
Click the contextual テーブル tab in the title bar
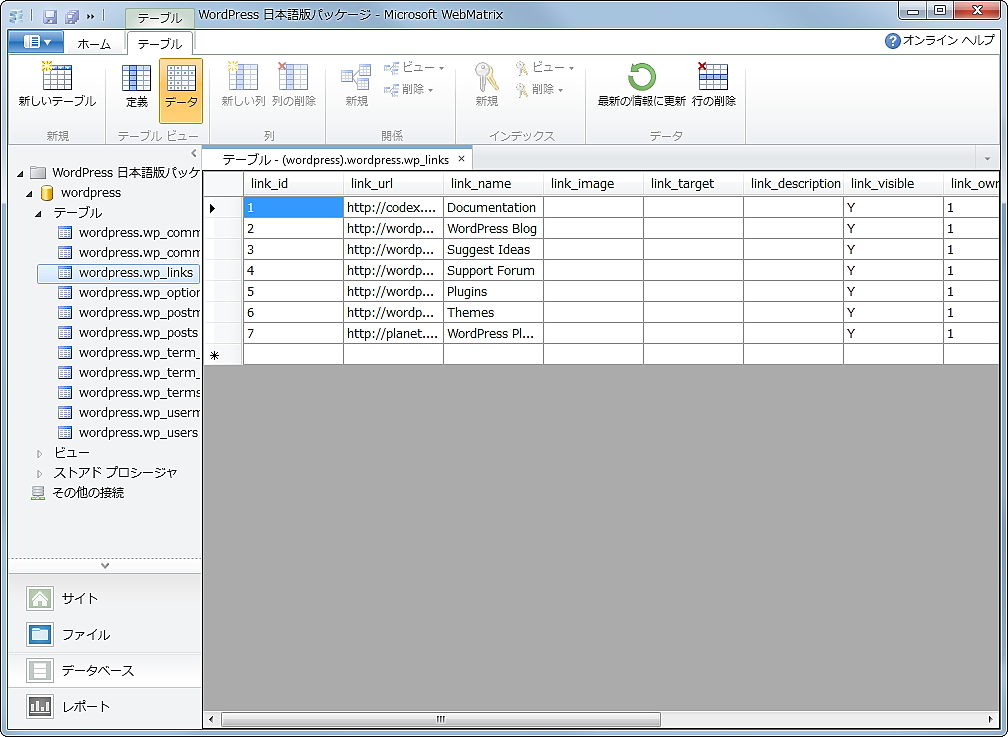tap(159, 17)
